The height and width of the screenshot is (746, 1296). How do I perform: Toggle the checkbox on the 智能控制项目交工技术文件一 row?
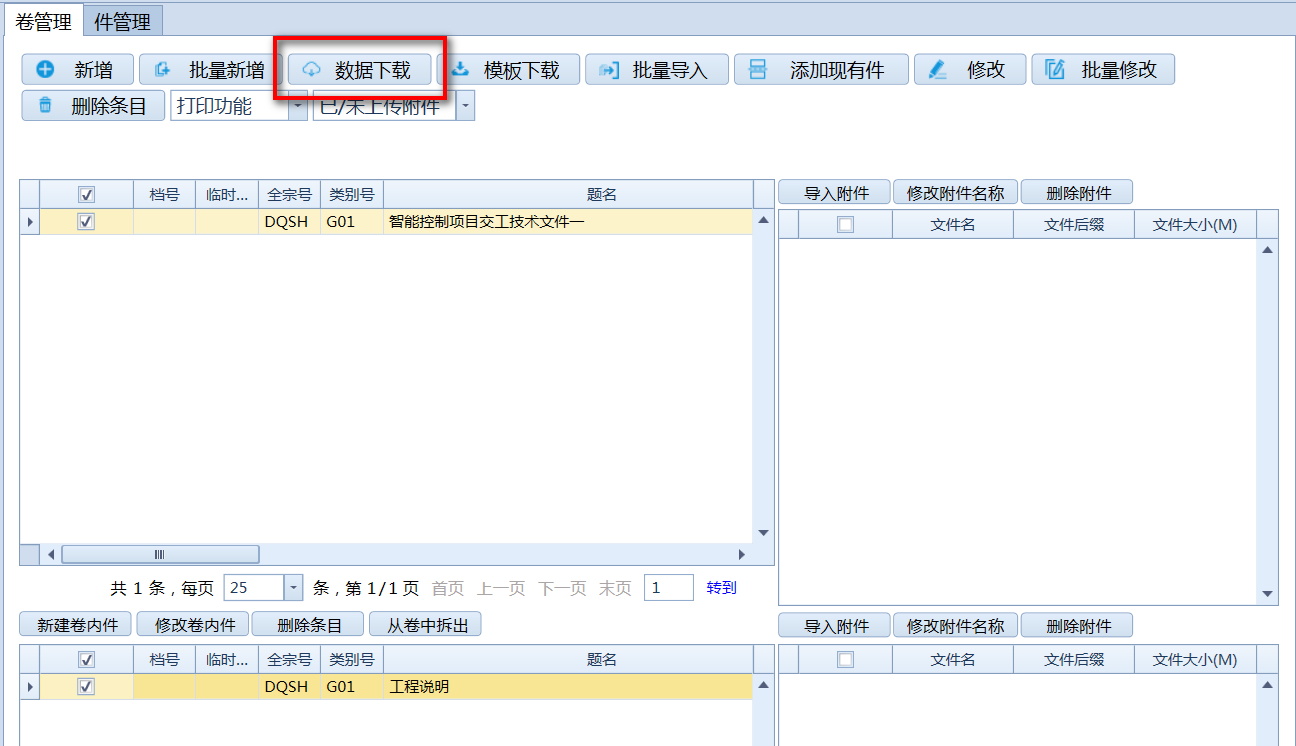[85, 221]
